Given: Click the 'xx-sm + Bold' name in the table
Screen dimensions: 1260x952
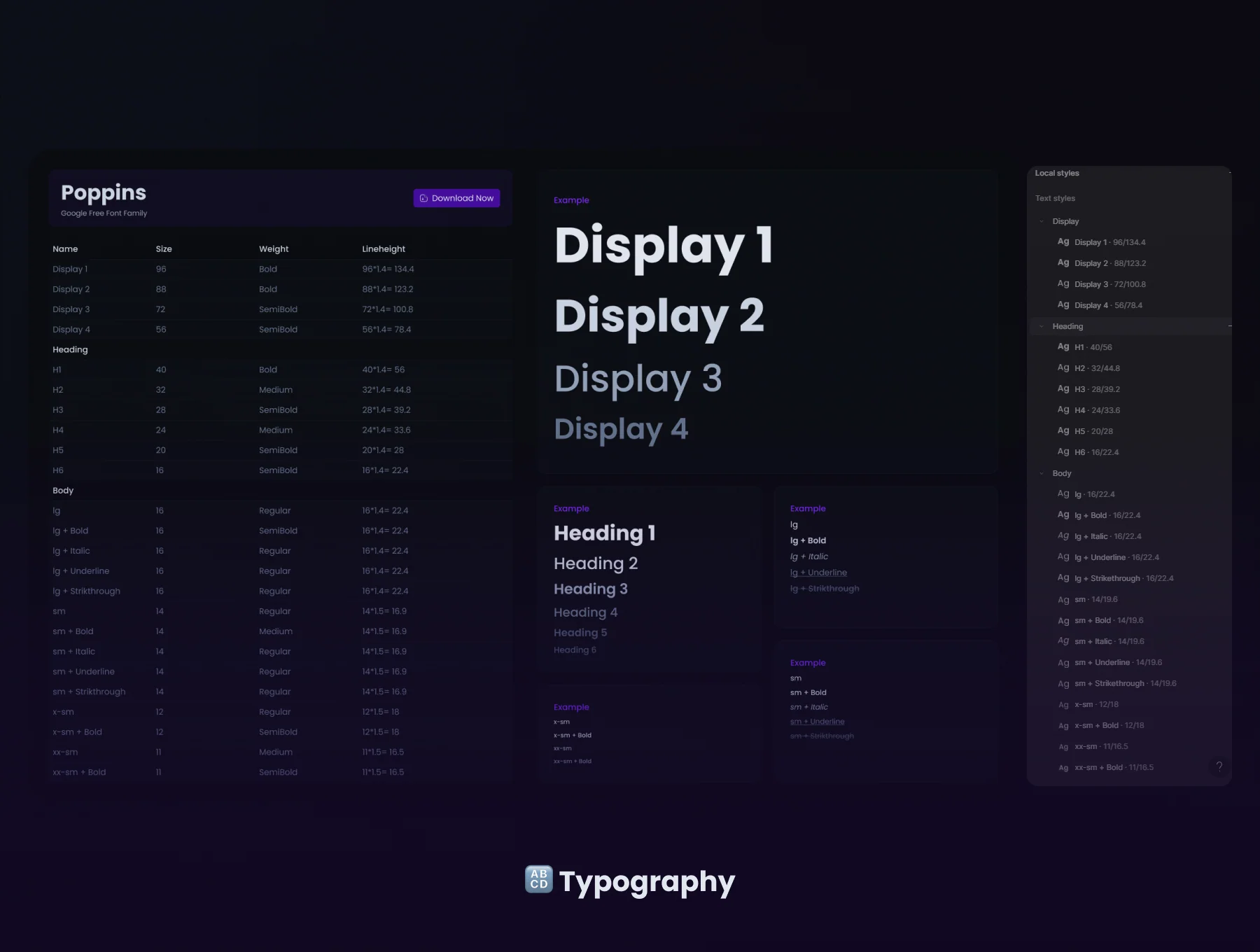Looking at the screenshot, I should coord(79,773).
